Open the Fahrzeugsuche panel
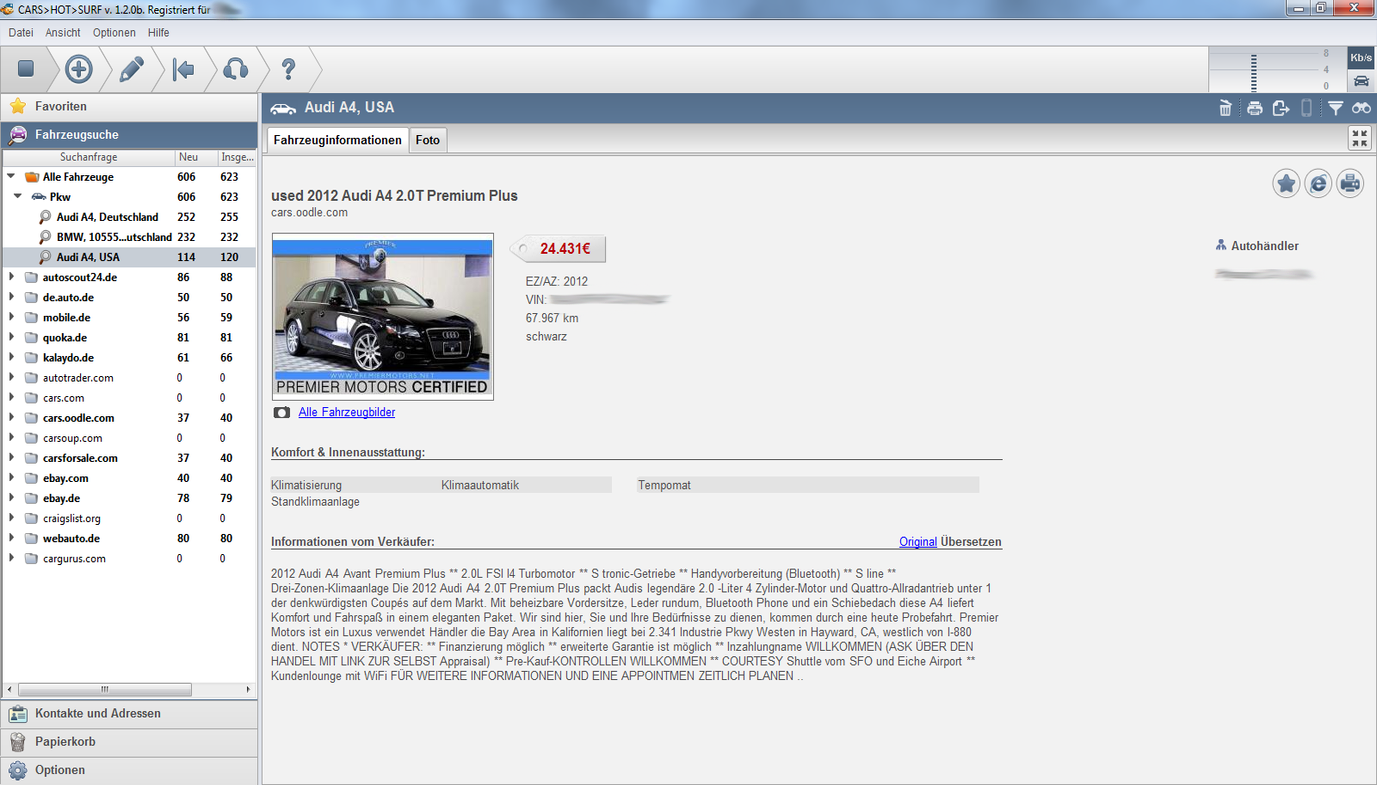Viewport: 1377px width, 785px height. (129, 134)
